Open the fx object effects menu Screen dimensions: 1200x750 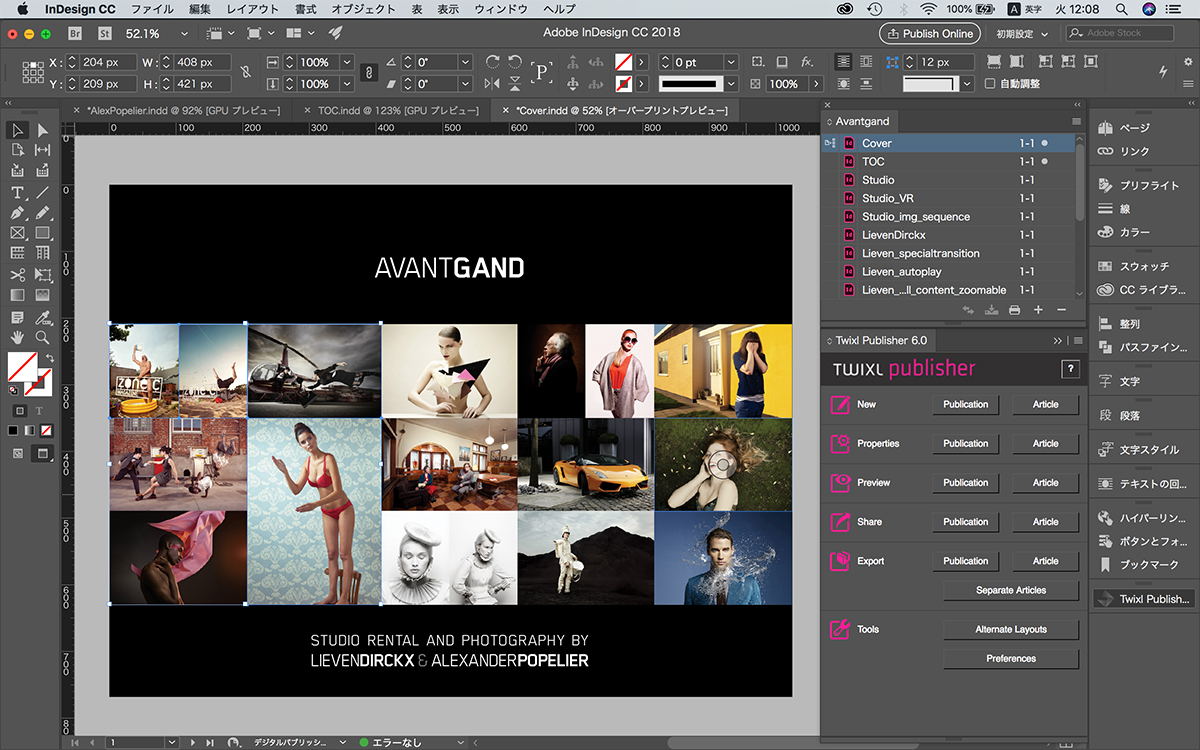(806, 62)
